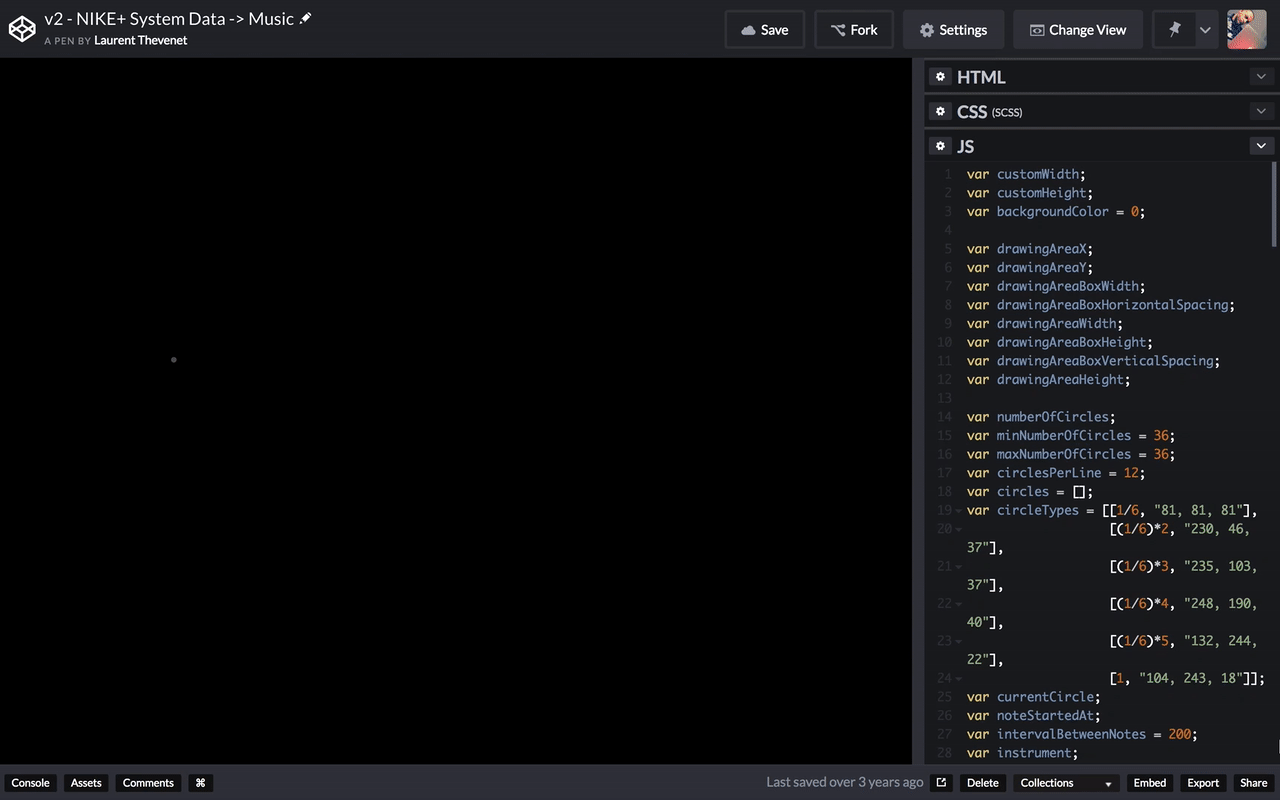Viewport: 1280px width, 800px height.
Task: Toggle the Assets panel
Action: tap(85, 783)
